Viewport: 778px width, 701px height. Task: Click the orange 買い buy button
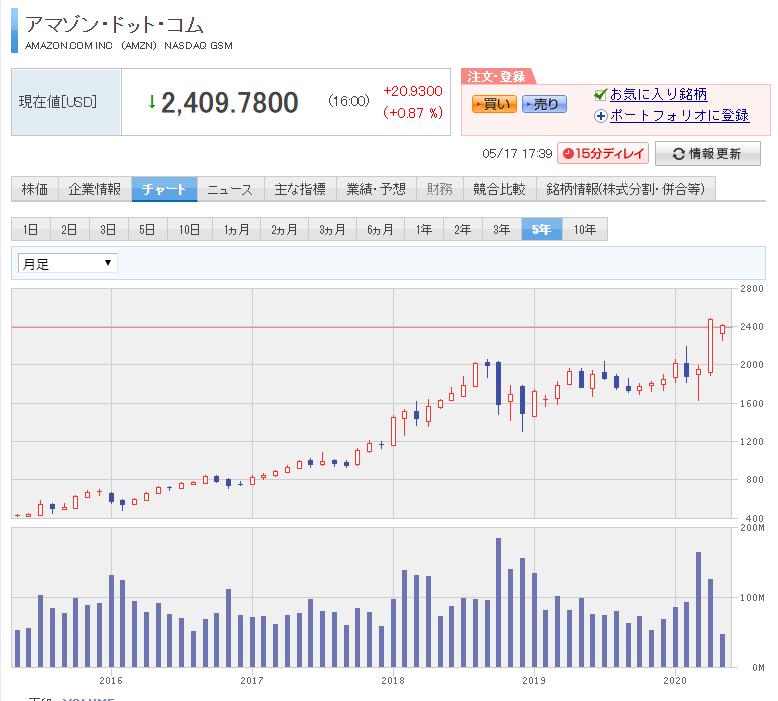494,104
